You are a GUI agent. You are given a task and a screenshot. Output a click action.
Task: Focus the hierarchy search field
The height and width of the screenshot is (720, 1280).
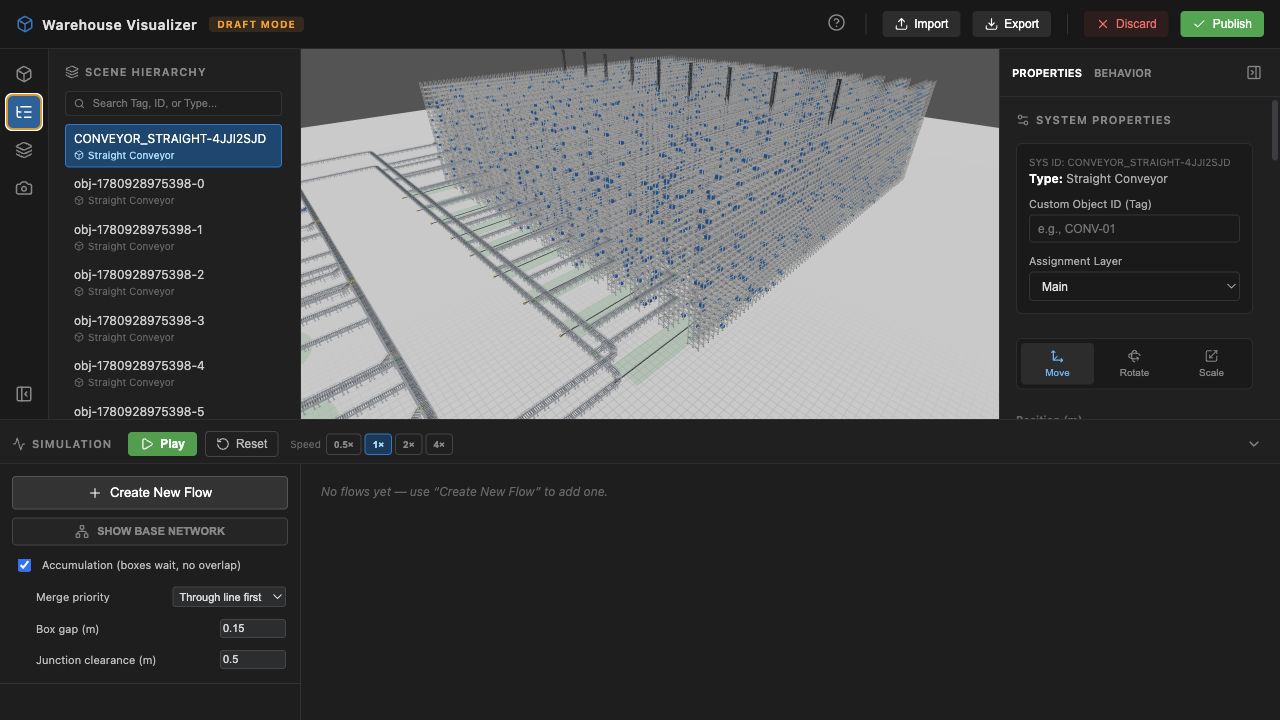173,103
